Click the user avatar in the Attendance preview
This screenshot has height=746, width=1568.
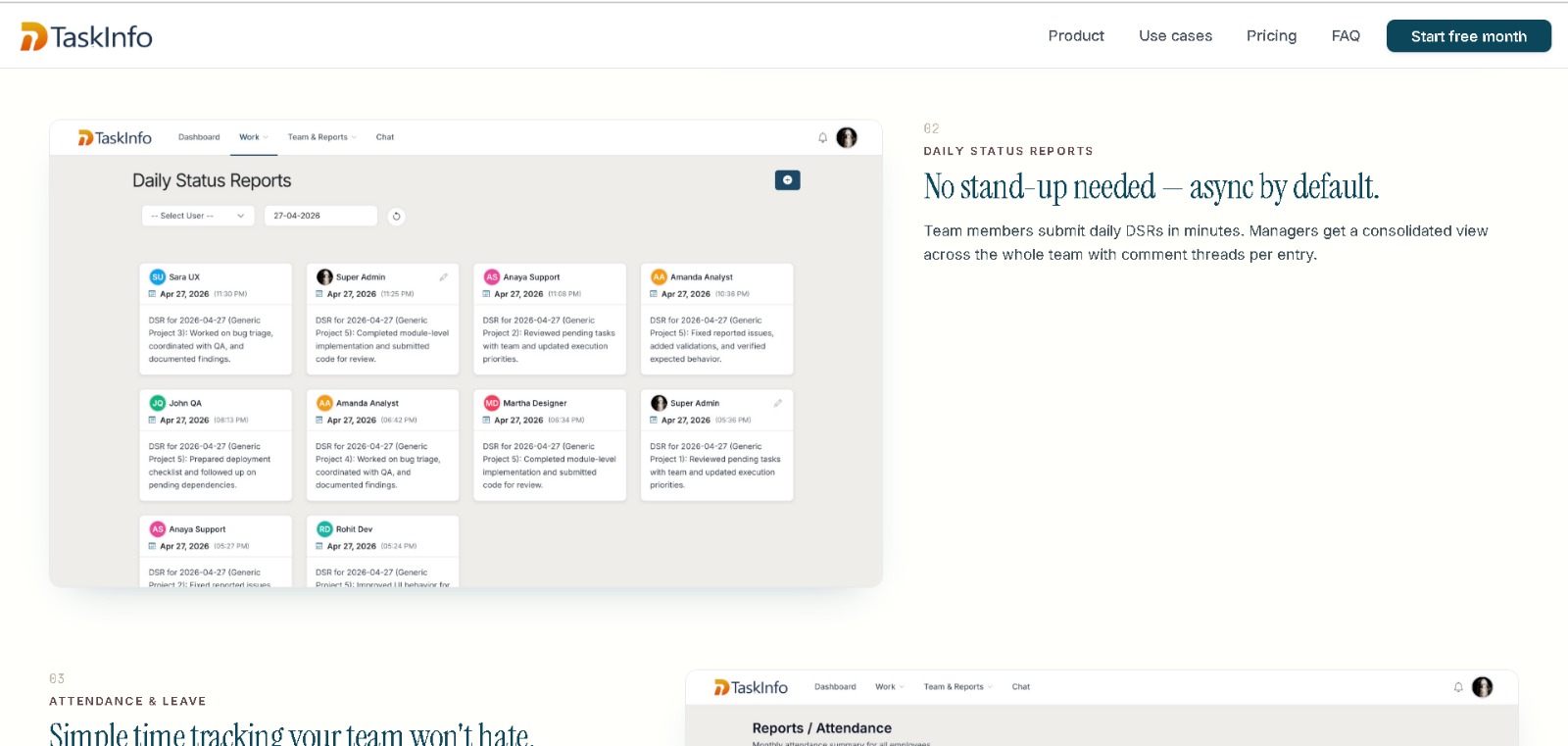coord(1482,687)
